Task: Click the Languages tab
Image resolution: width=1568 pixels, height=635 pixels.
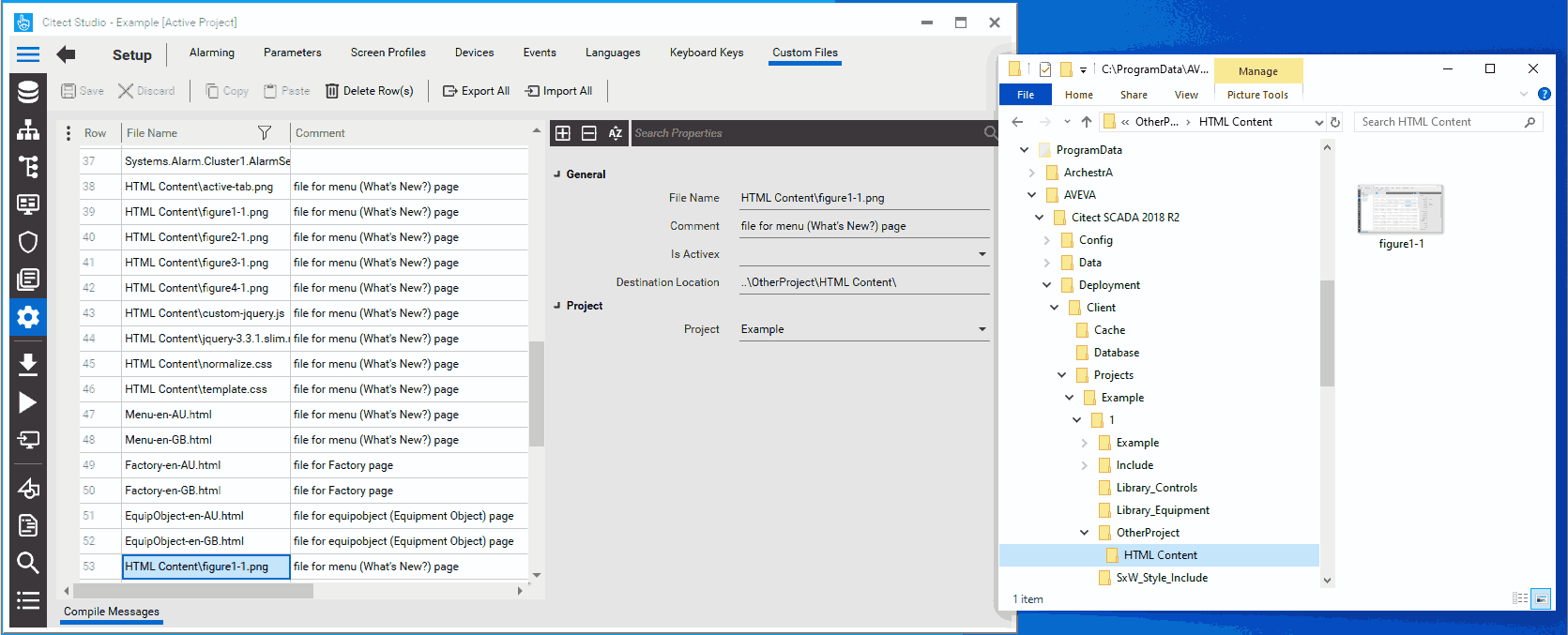Action: pyautogui.click(x=613, y=53)
